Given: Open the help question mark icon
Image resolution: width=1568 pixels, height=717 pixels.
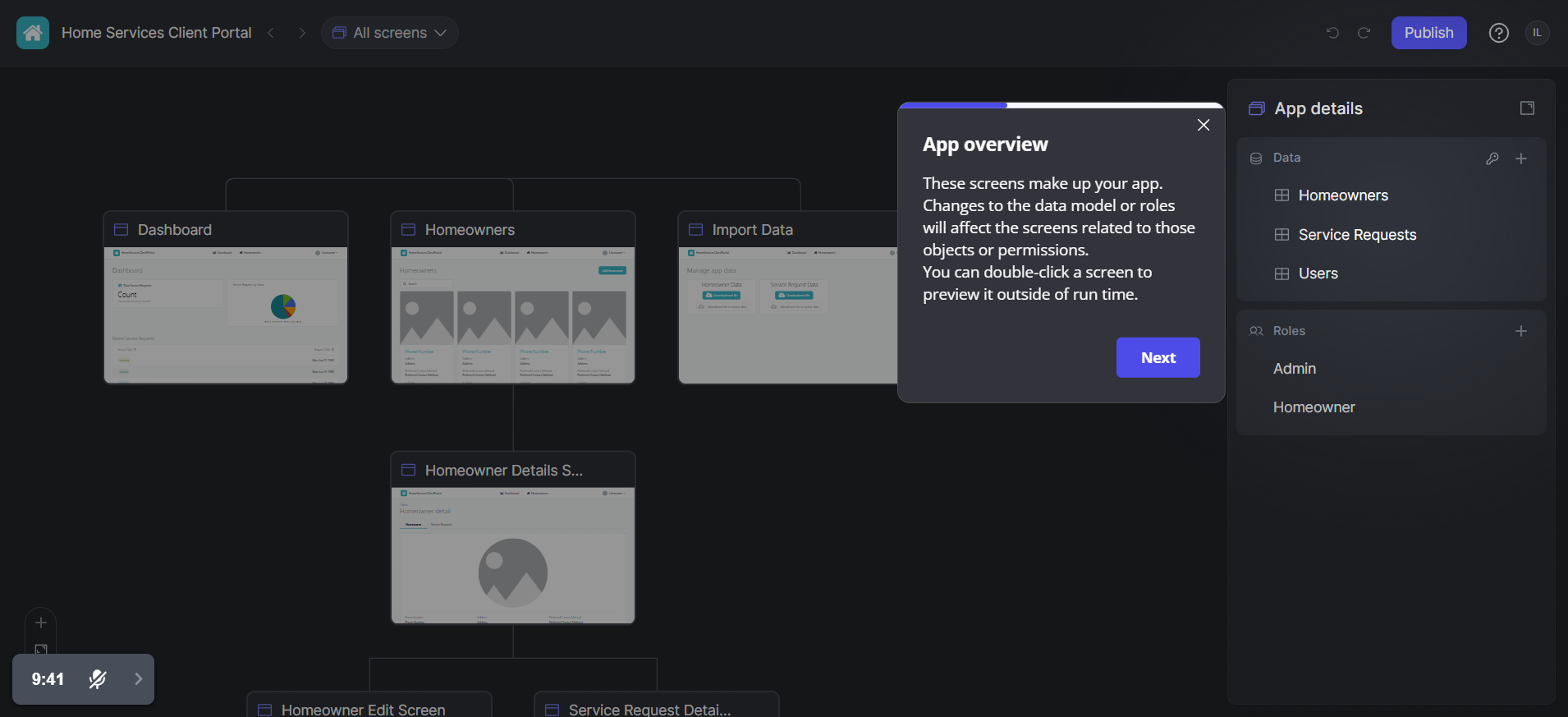Looking at the screenshot, I should click(x=1498, y=33).
